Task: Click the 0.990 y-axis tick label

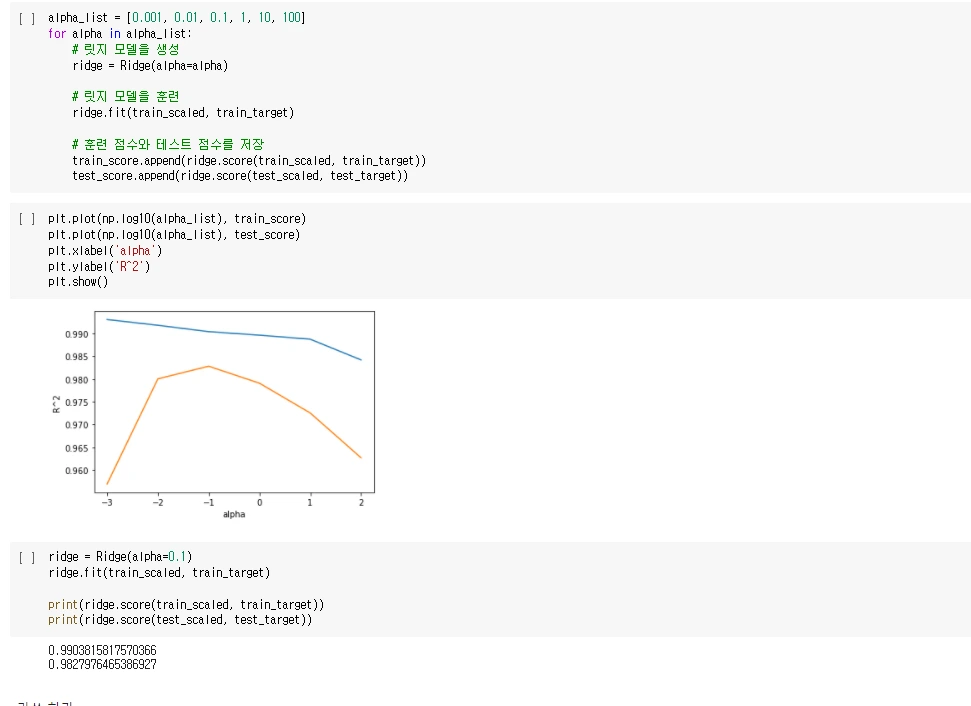Action: pyautogui.click(x=77, y=334)
